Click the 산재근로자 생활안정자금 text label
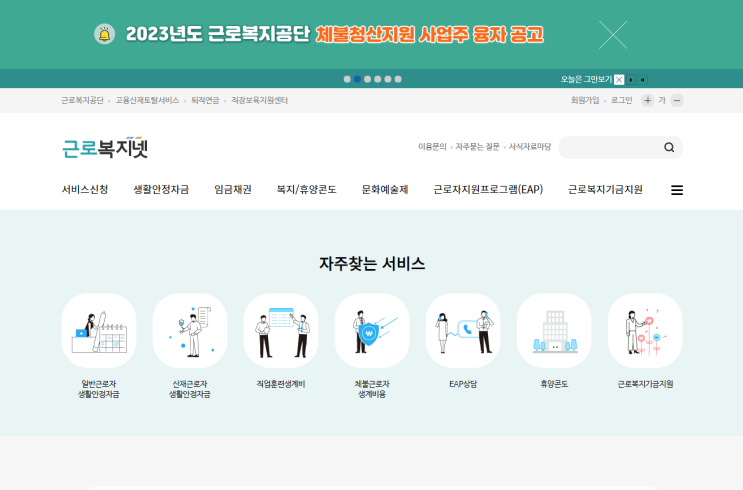Viewport: 743px width, 490px height. click(190, 389)
